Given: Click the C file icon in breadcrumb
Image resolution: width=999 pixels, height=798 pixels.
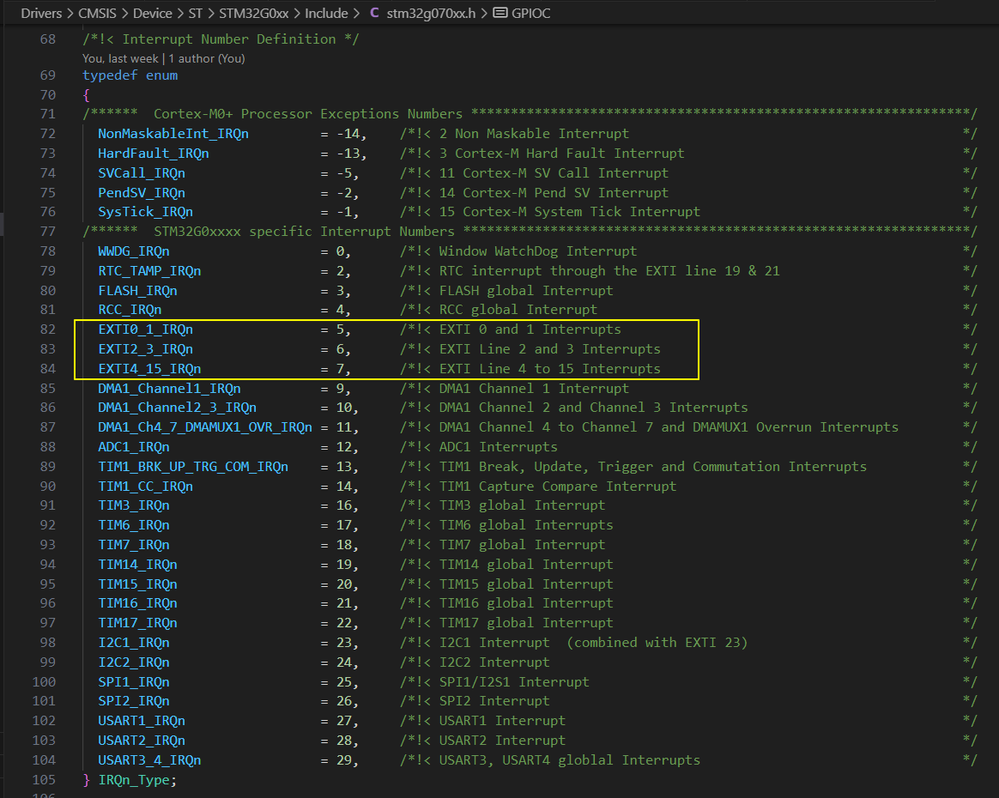Looking at the screenshot, I should 374,14.
